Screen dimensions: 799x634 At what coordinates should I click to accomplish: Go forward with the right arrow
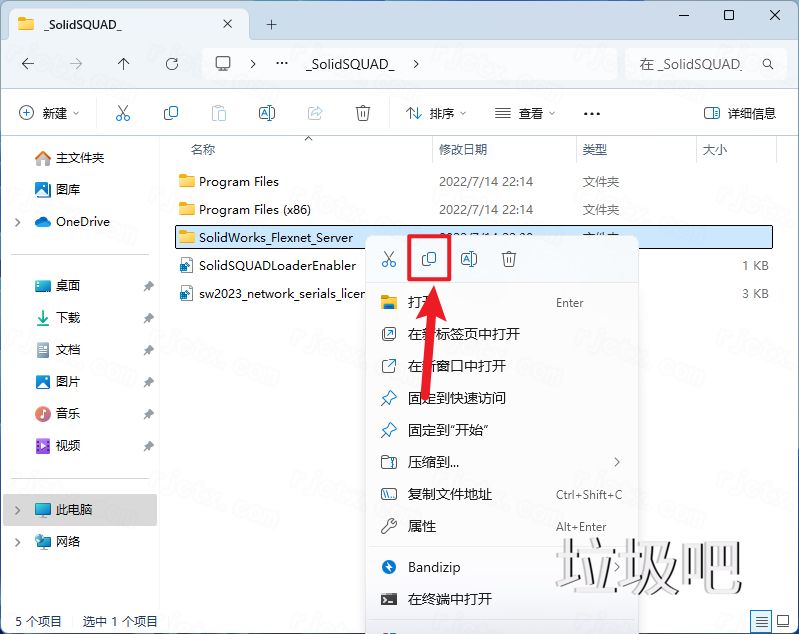(x=76, y=64)
